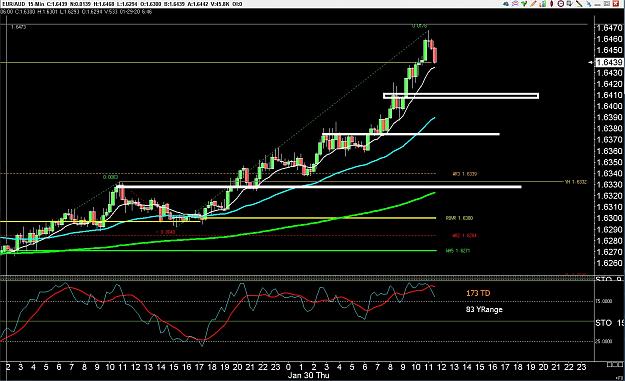Click the 75.0000 stochastic level label

603,301
